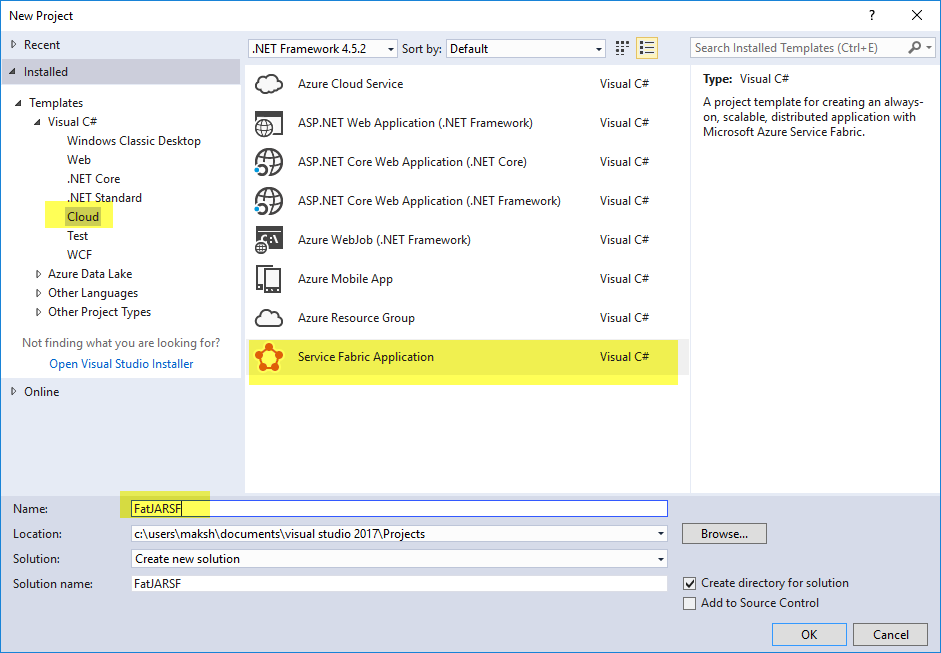Select Azure WebJob (.NET Framework) row
The image size is (941, 653).
pos(467,240)
